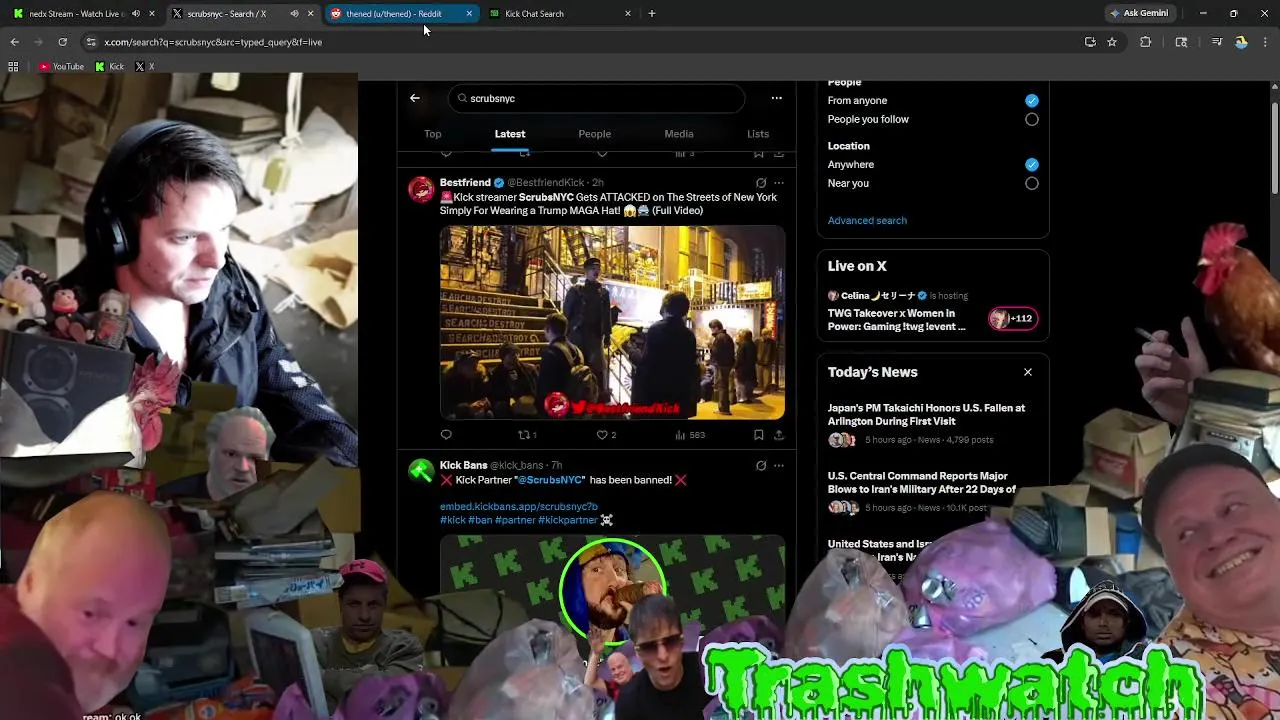The height and width of the screenshot is (720, 1280).
Task: View analytics of the Bestfriend post showing 583
Action: point(690,435)
